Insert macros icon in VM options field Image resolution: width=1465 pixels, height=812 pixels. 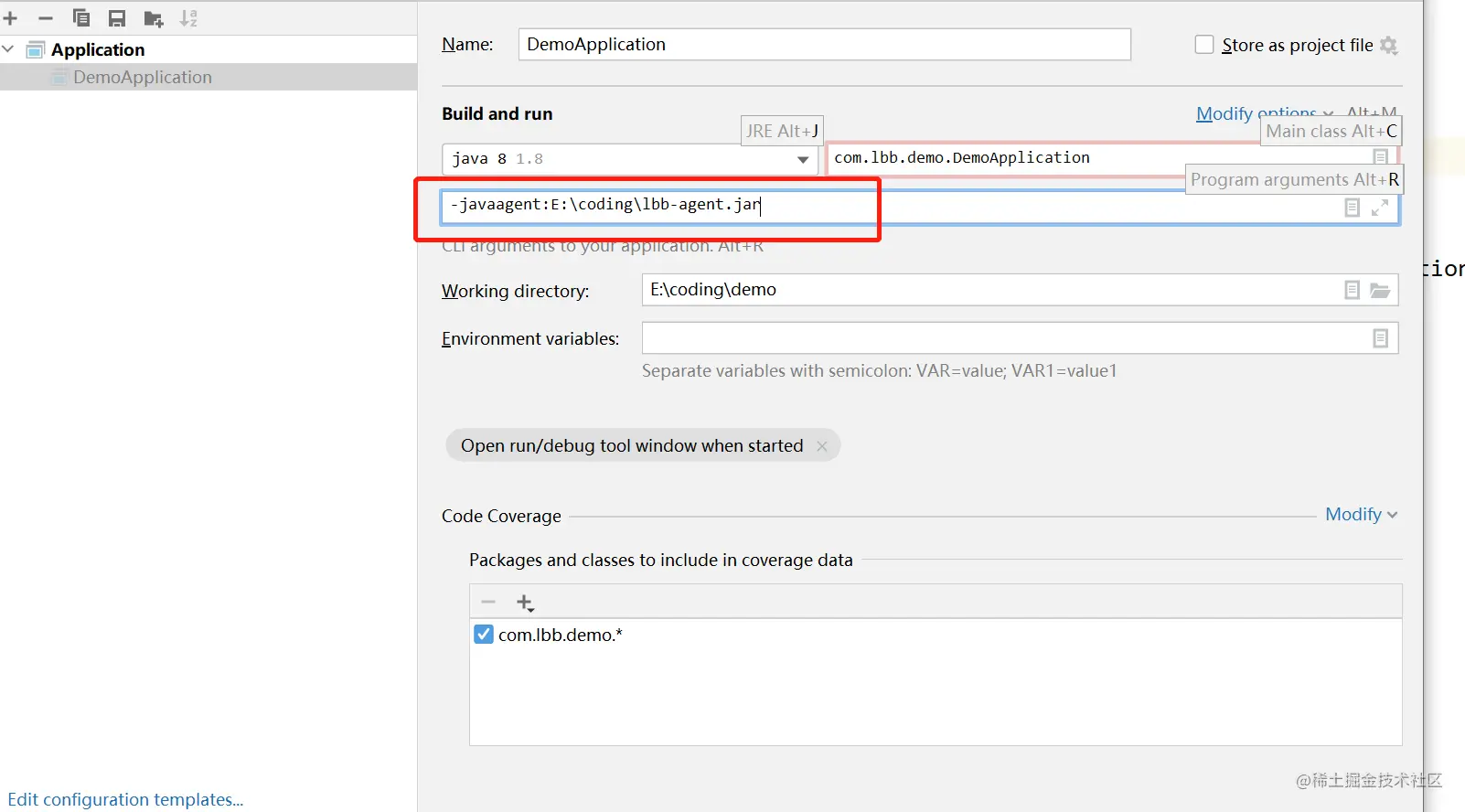(1352, 208)
